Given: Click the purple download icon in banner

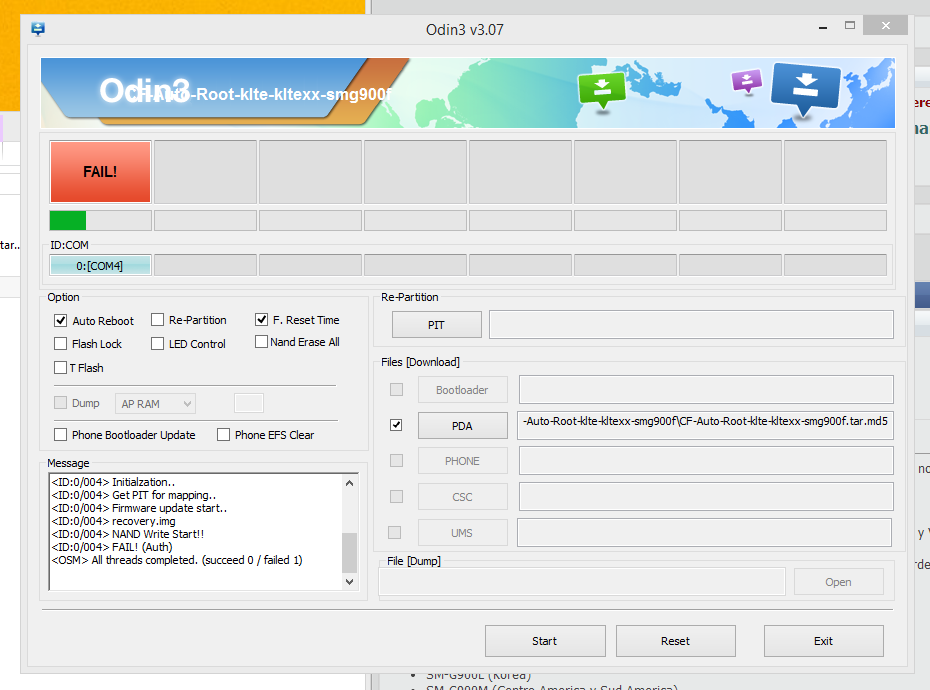Looking at the screenshot, I should coord(747,81).
